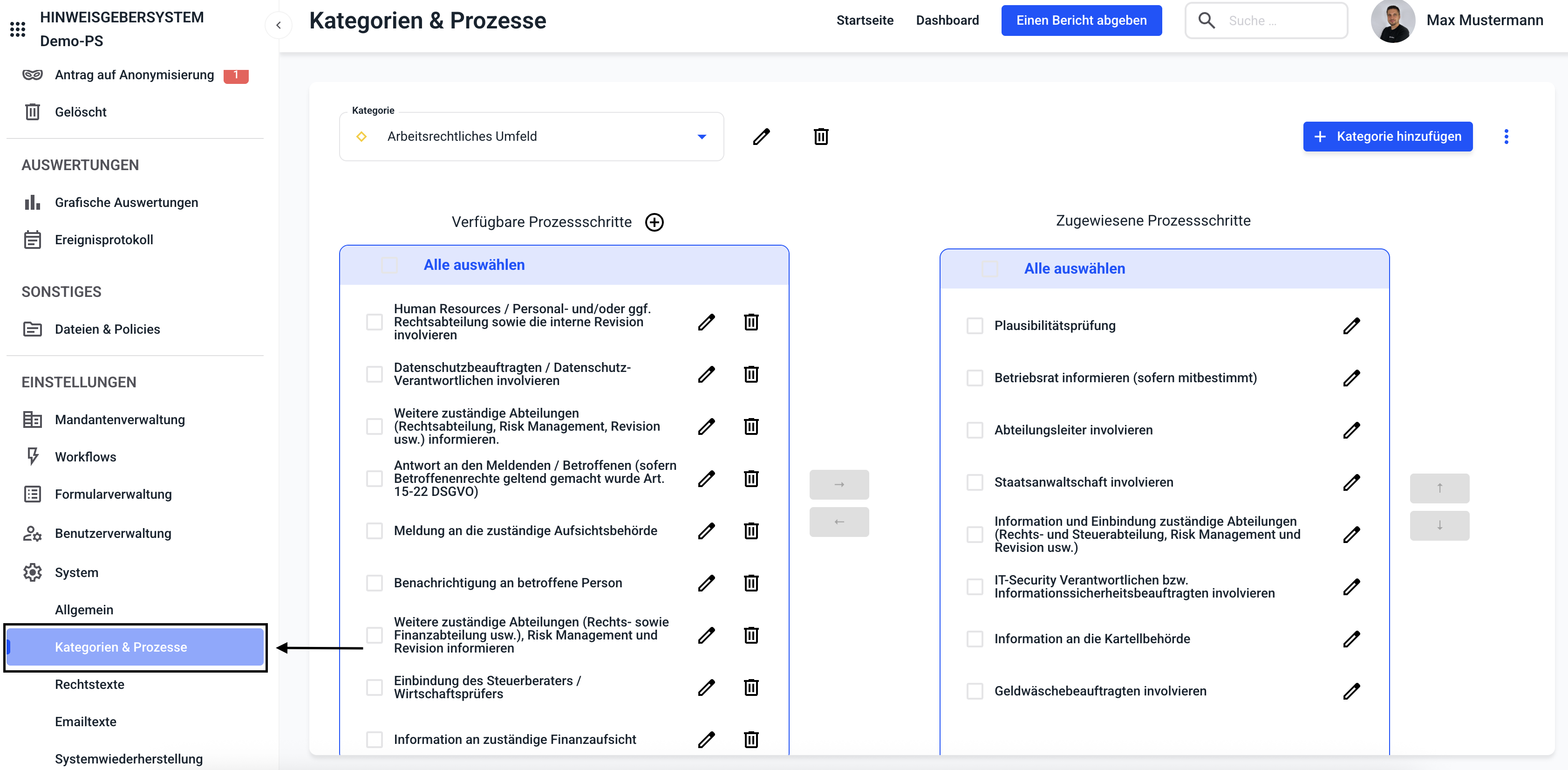
Task: Open the Kategorie dropdown
Action: 531,137
